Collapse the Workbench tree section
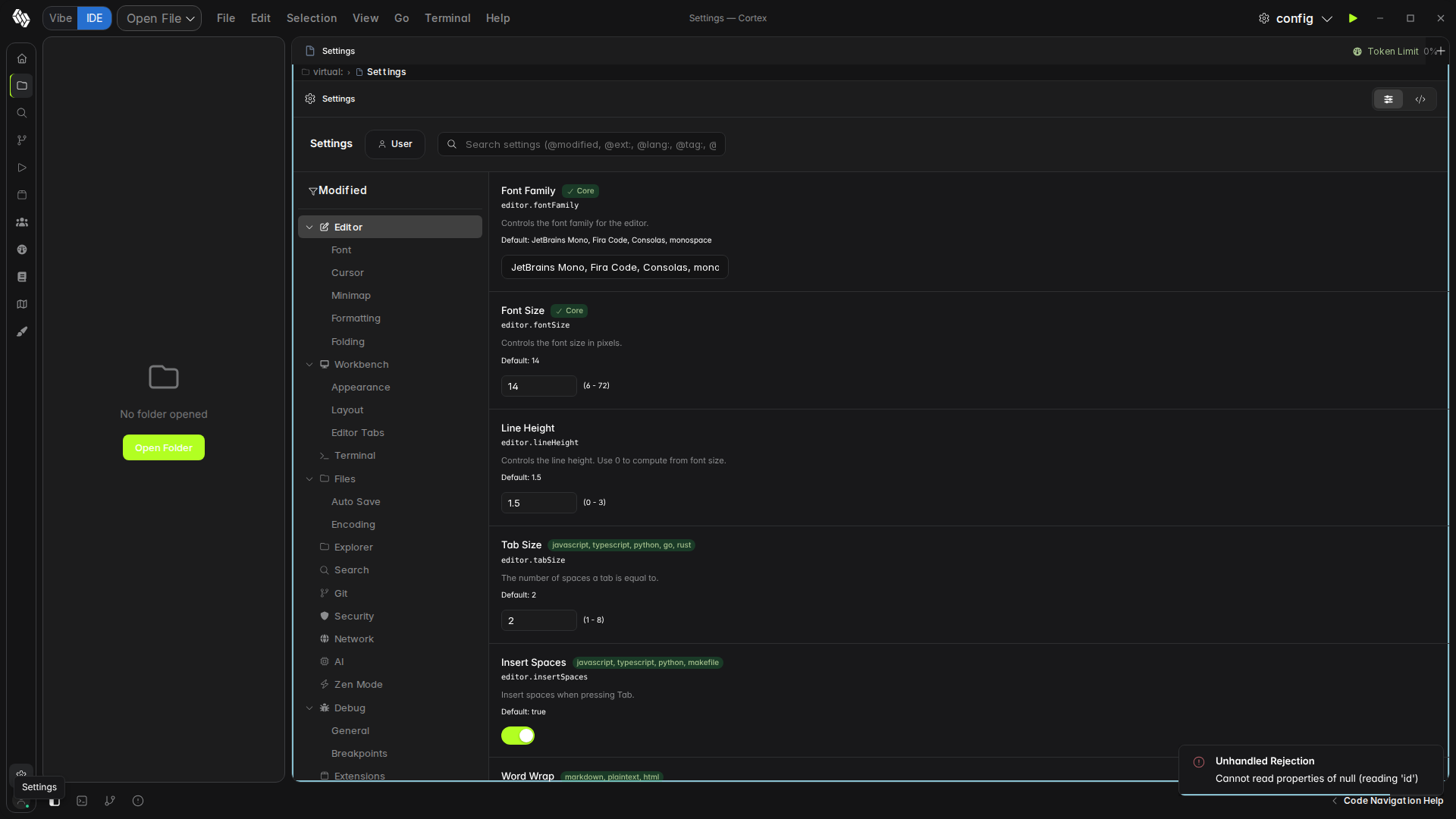 coord(309,365)
